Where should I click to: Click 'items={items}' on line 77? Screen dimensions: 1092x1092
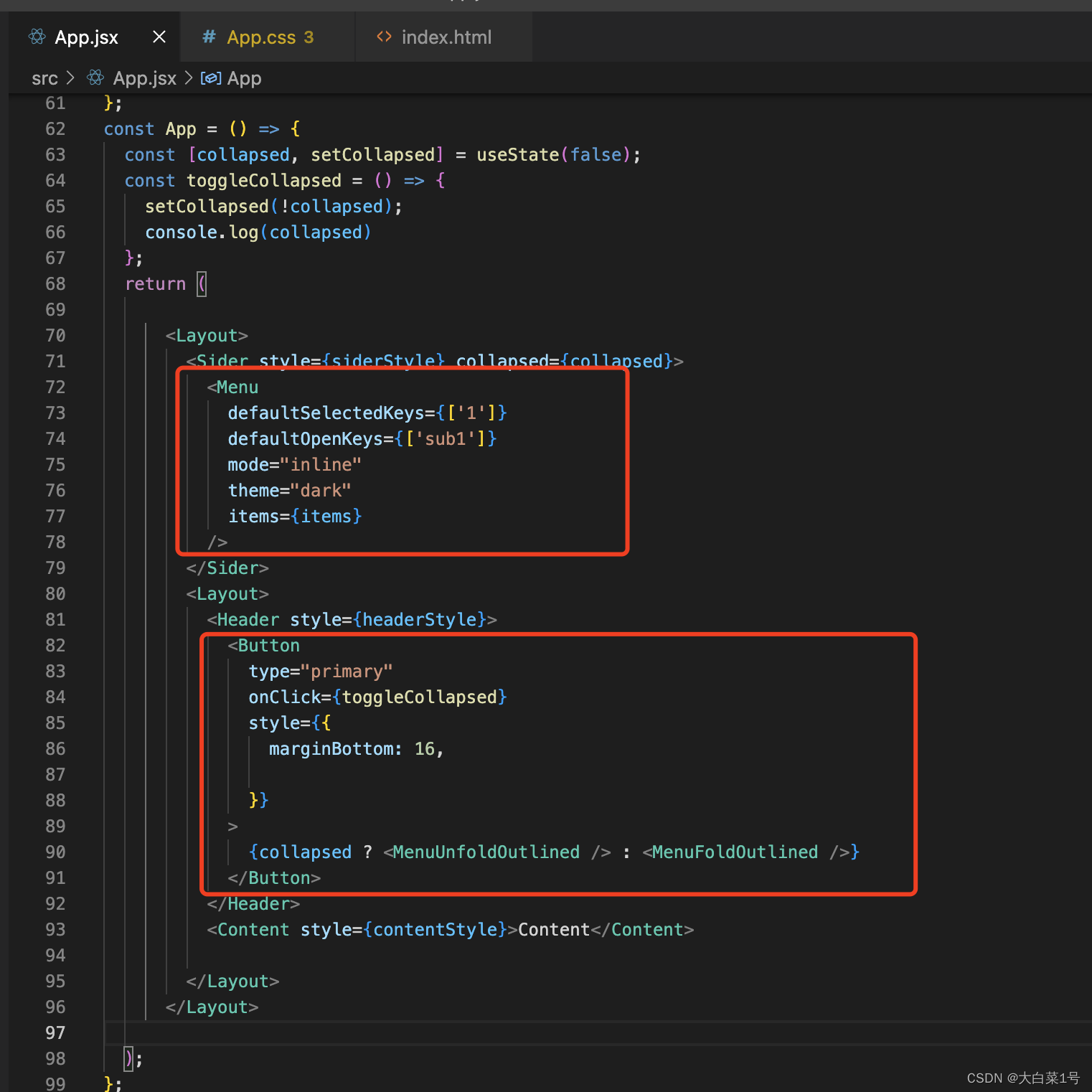[x=295, y=517]
